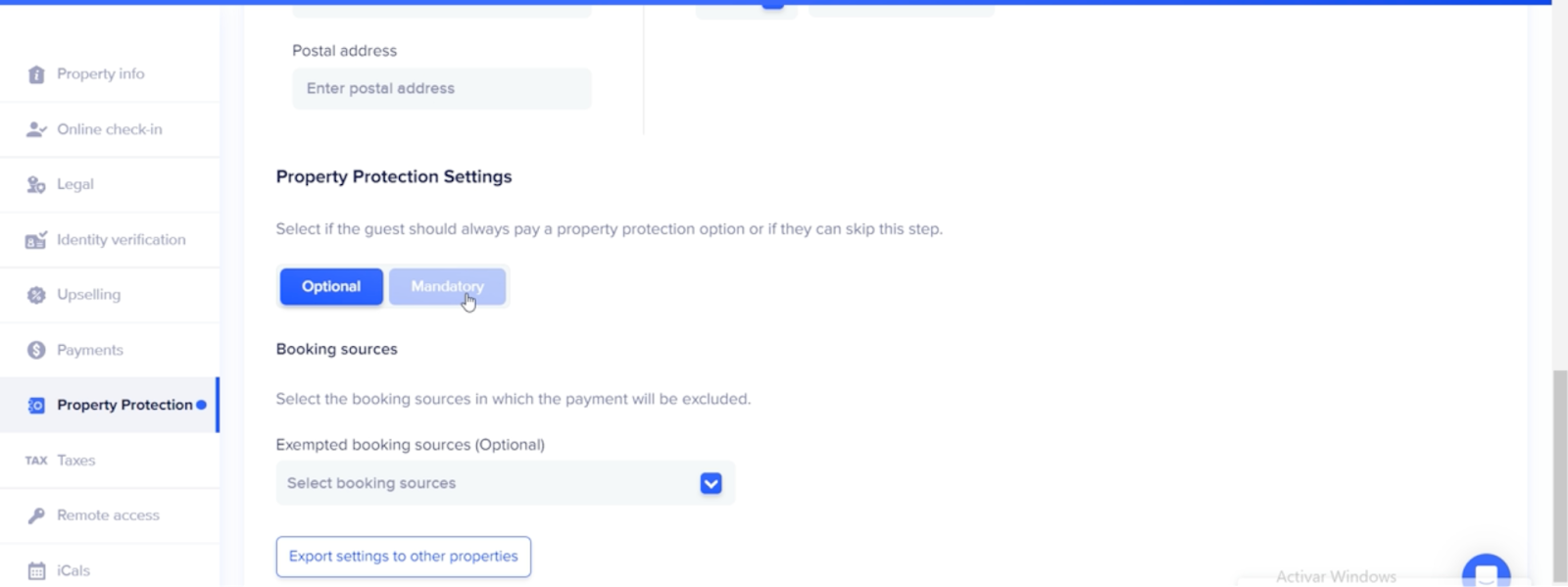
Task: Expand the booking sources dropdown arrow
Action: tap(710, 483)
